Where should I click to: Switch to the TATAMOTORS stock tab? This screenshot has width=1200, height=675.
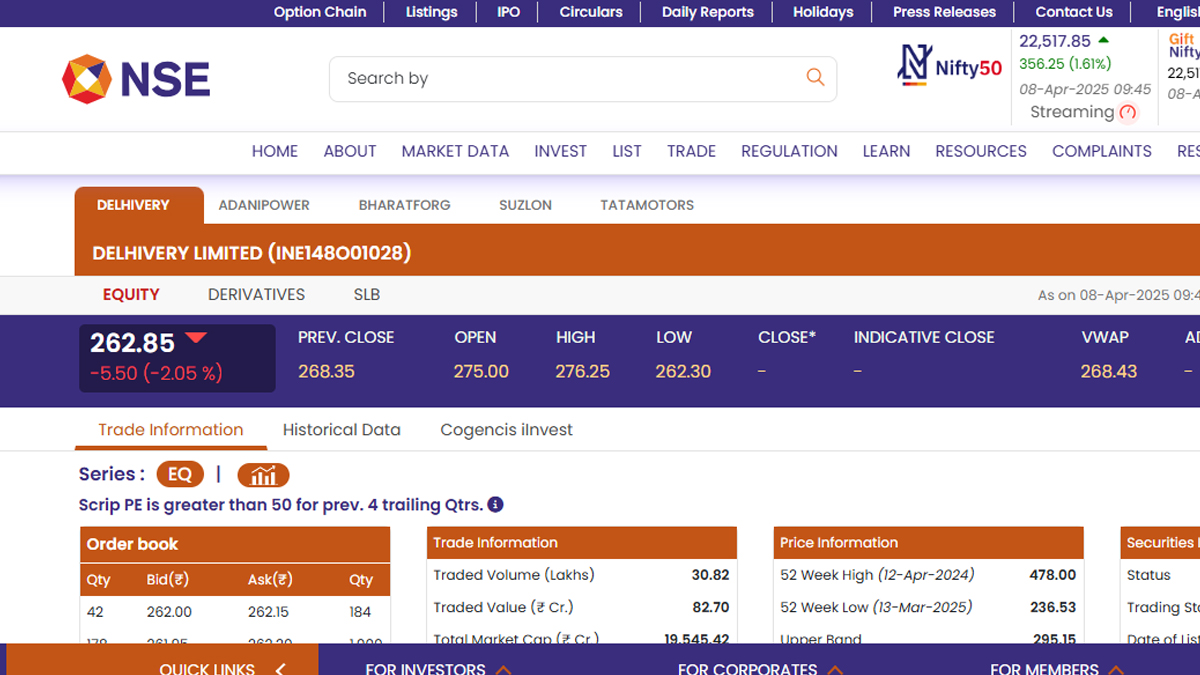click(646, 205)
